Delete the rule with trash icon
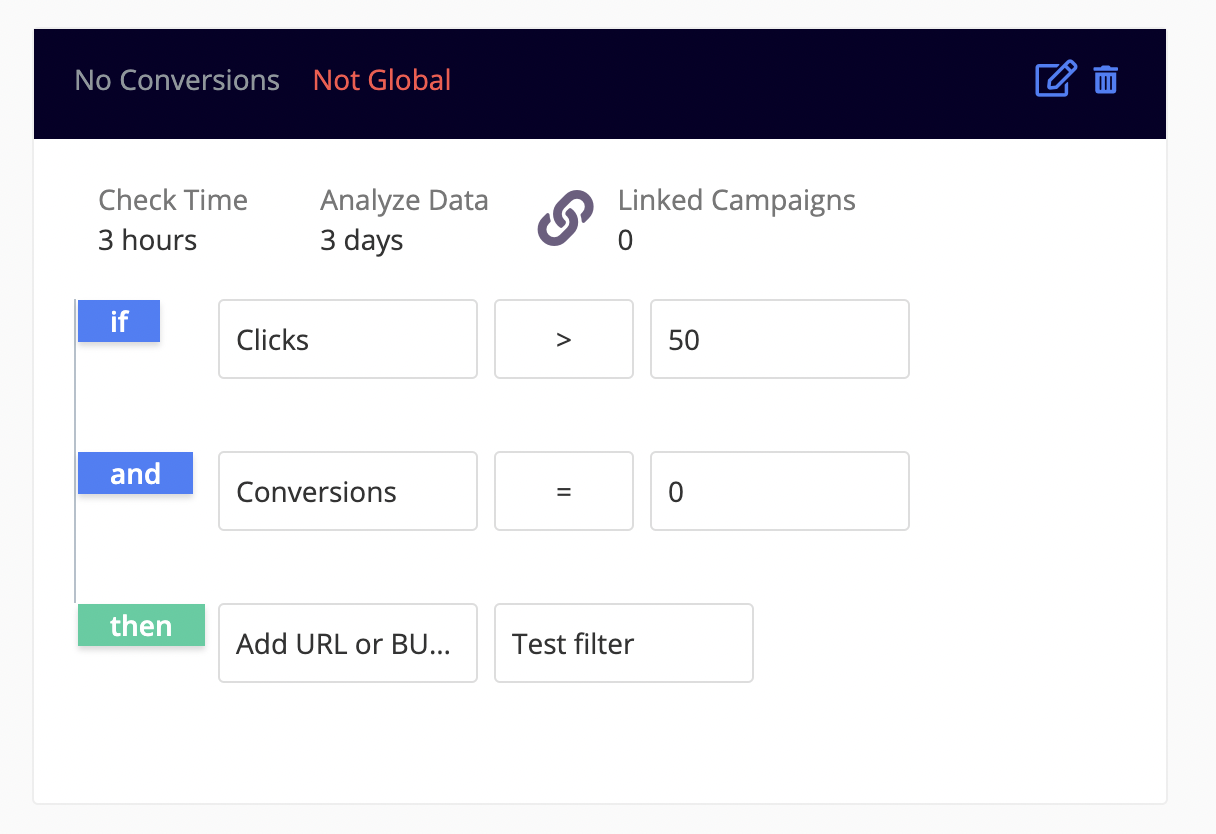1216x834 pixels. 1105,79
